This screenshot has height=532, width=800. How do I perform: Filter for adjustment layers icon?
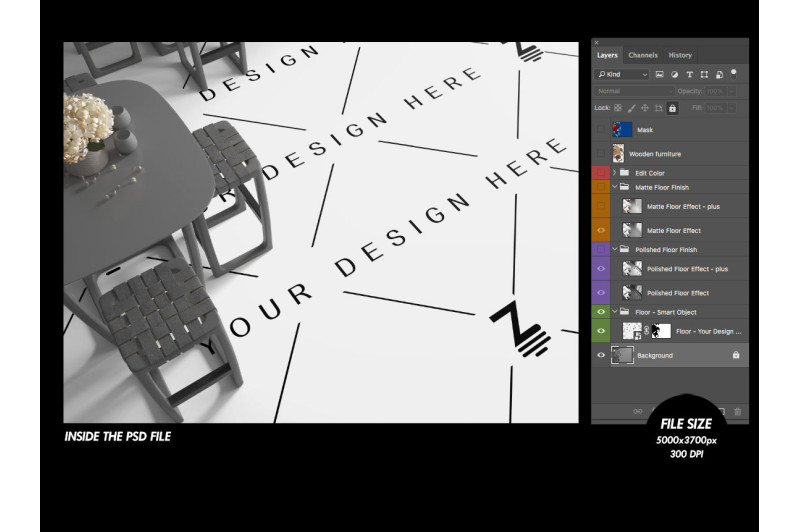[x=674, y=74]
